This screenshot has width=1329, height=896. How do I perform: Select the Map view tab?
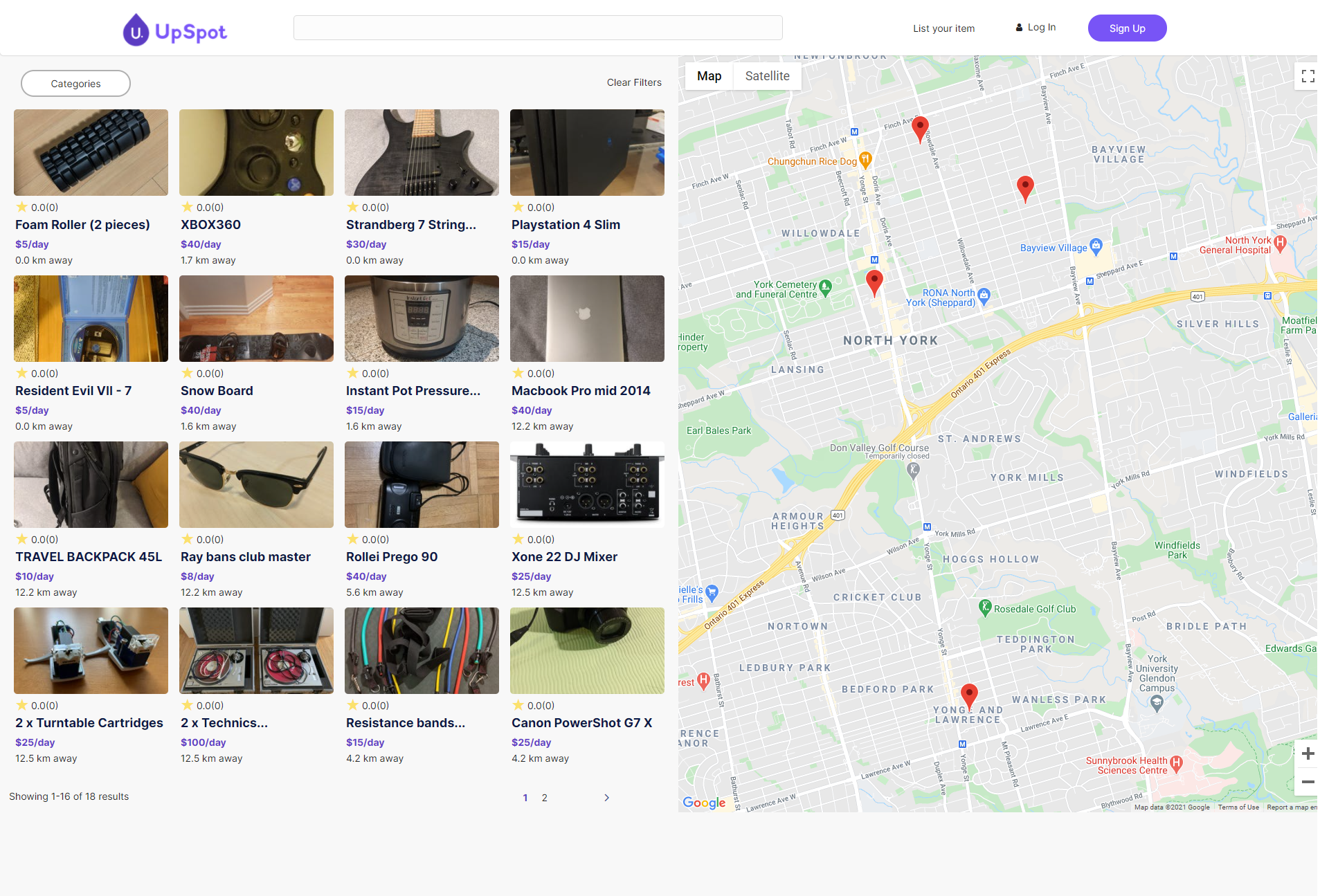(709, 76)
